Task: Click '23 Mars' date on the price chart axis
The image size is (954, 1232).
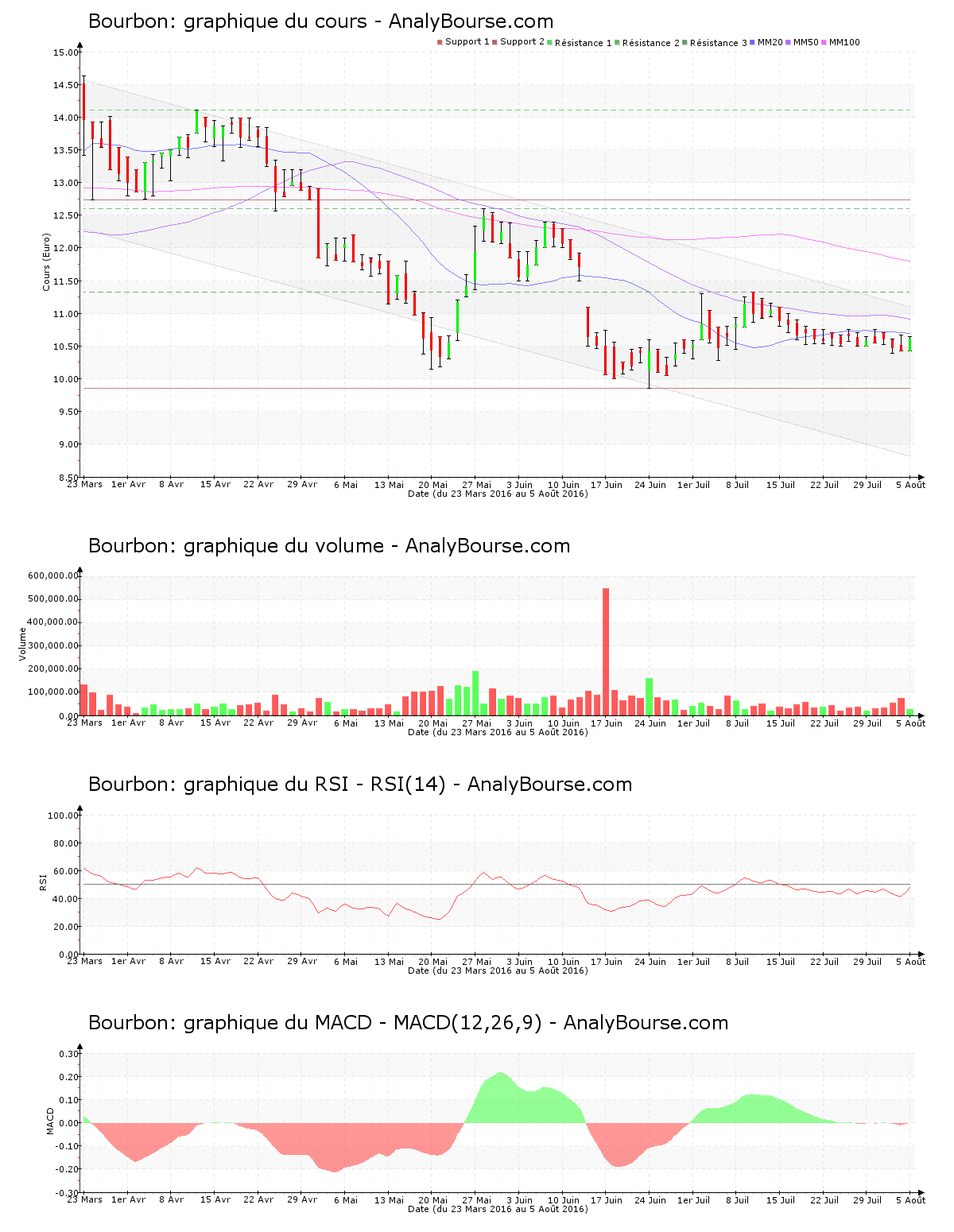Action: 85,485
